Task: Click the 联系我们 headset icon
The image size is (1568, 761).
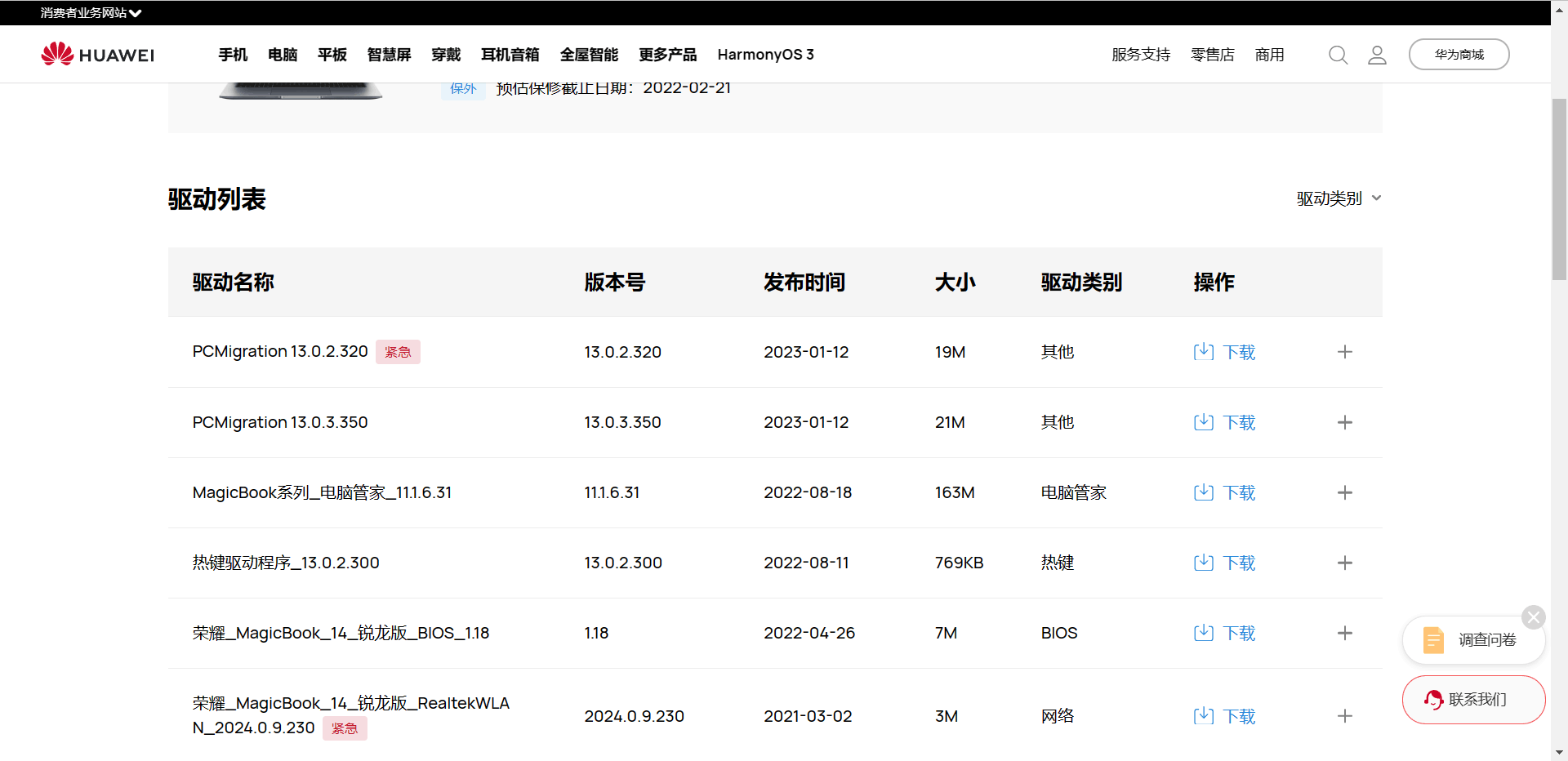Action: 1433,700
